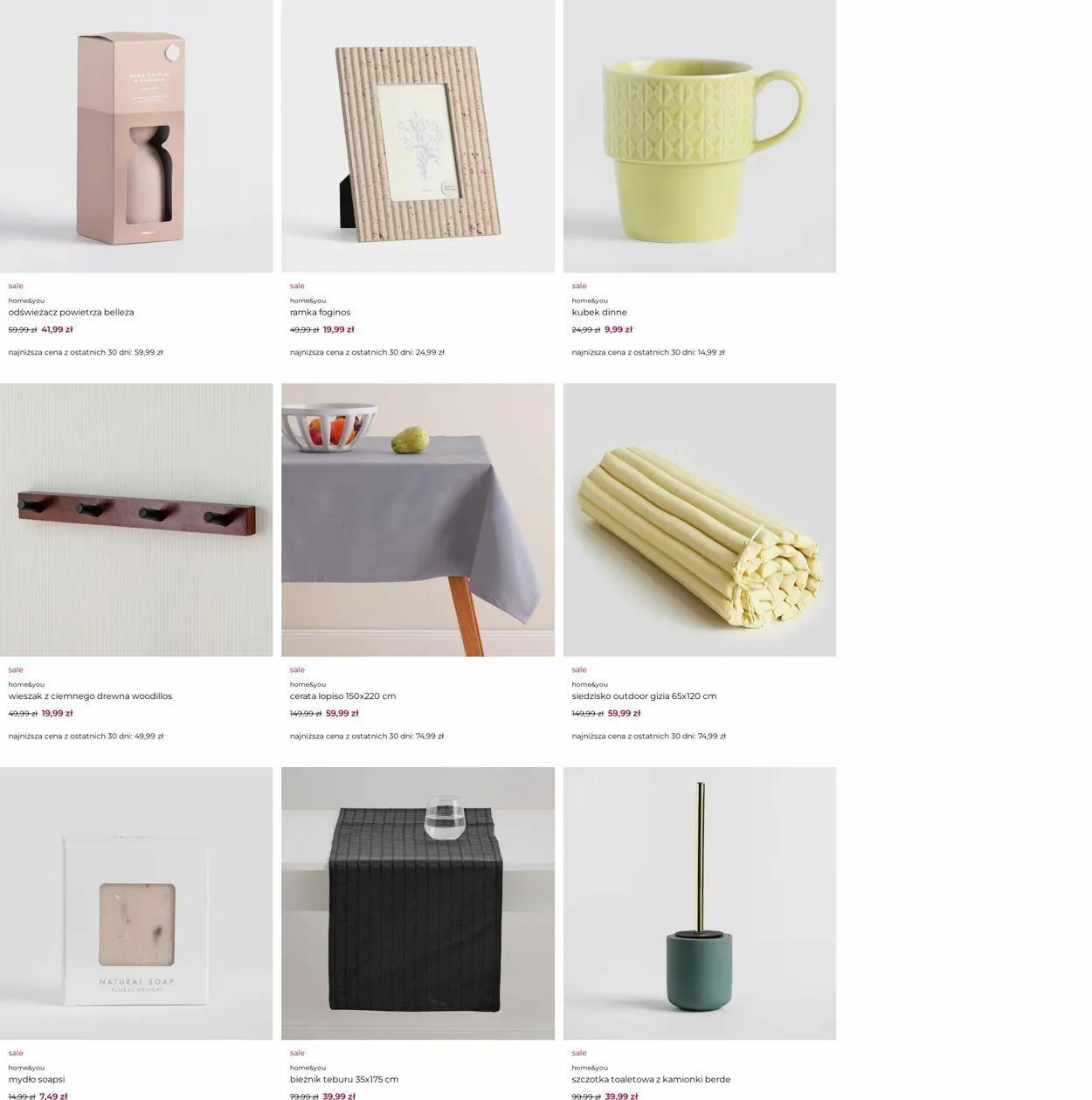Click the home&you brand above kubek dinne
Image resolution: width=1092 pixels, height=1100 pixels.
(590, 301)
